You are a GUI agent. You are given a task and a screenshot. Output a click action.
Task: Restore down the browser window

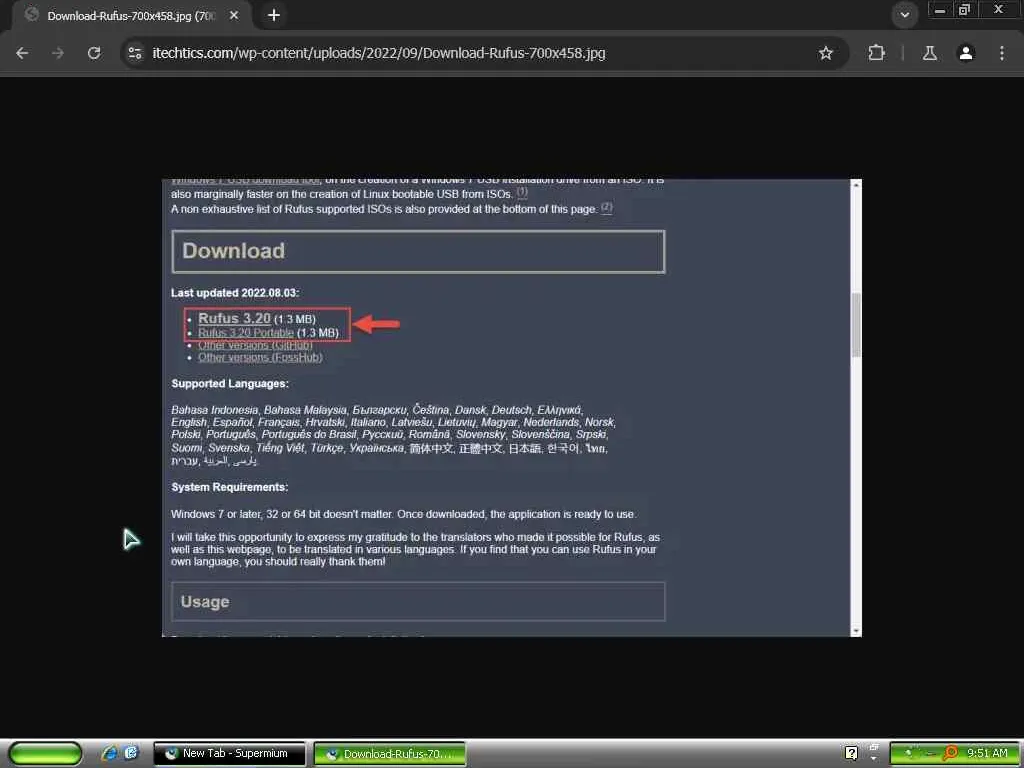tap(964, 10)
